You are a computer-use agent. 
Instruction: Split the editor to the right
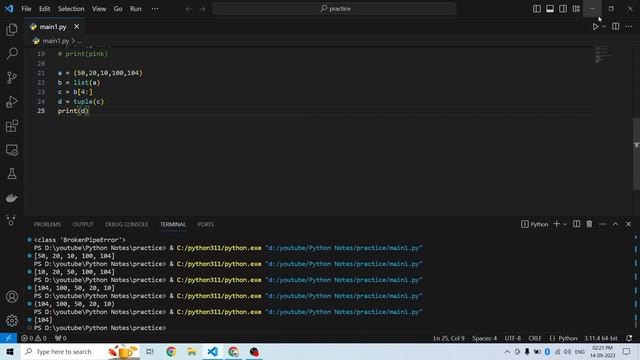click(616, 27)
